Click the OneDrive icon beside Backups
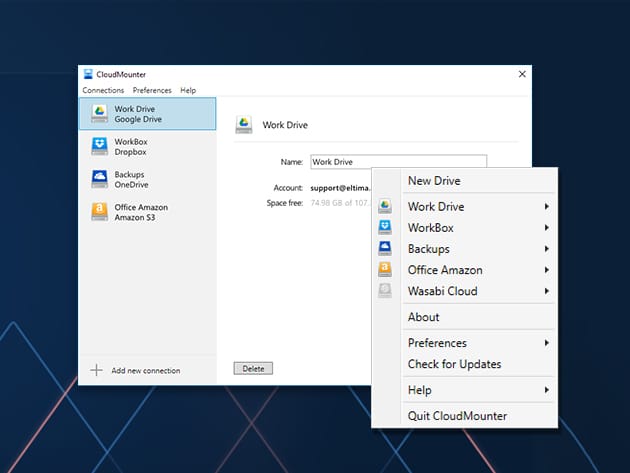This screenshot has height=473, width=630. [99, 178]
